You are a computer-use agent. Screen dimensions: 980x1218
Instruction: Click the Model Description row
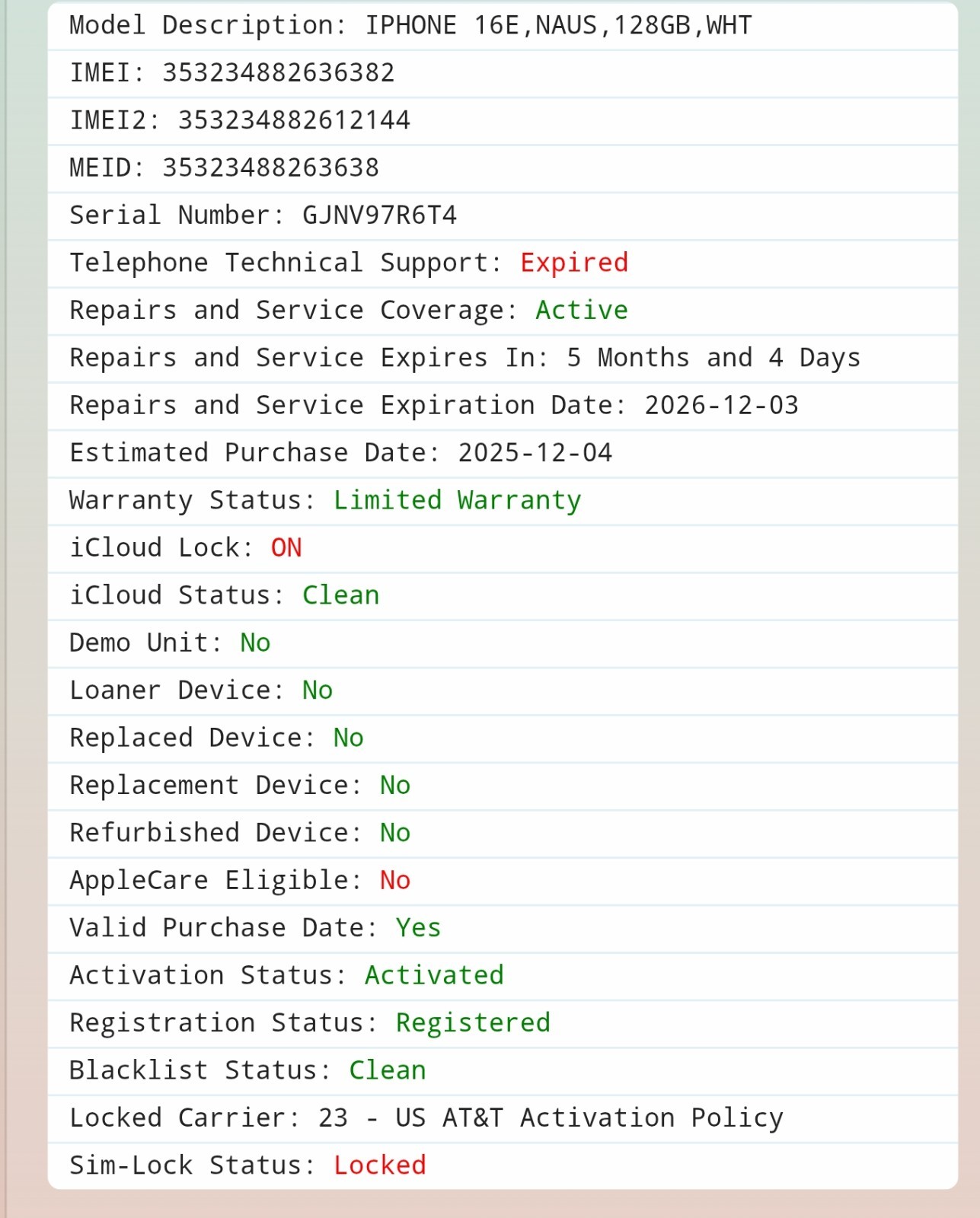[x=503, y=26]
